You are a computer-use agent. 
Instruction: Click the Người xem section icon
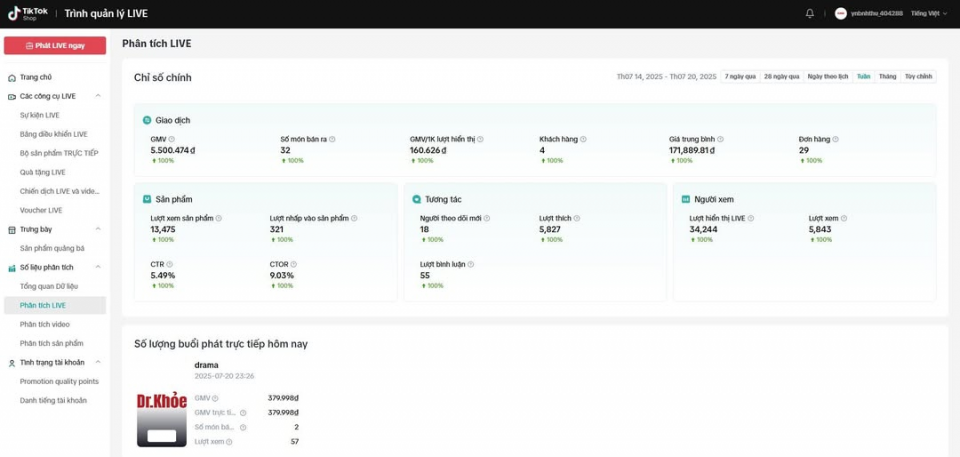click(x=685, y=199)
